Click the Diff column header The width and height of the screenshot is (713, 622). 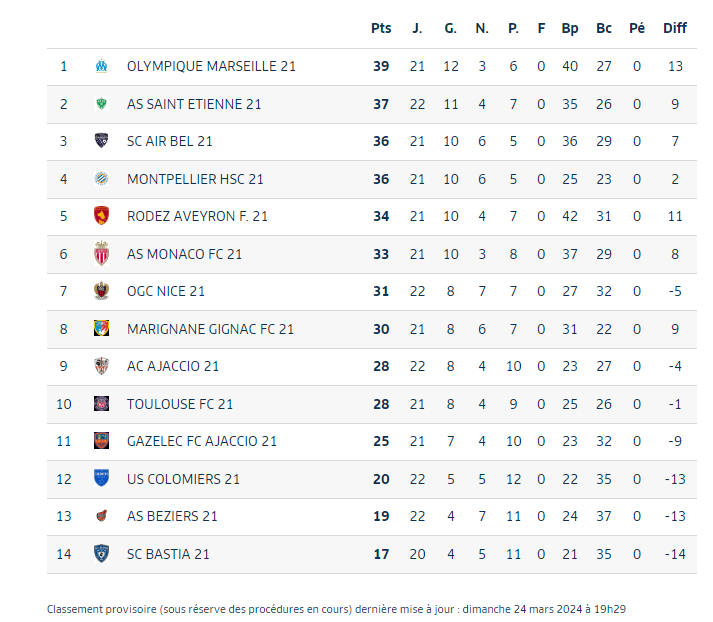(x=675, y=28)
